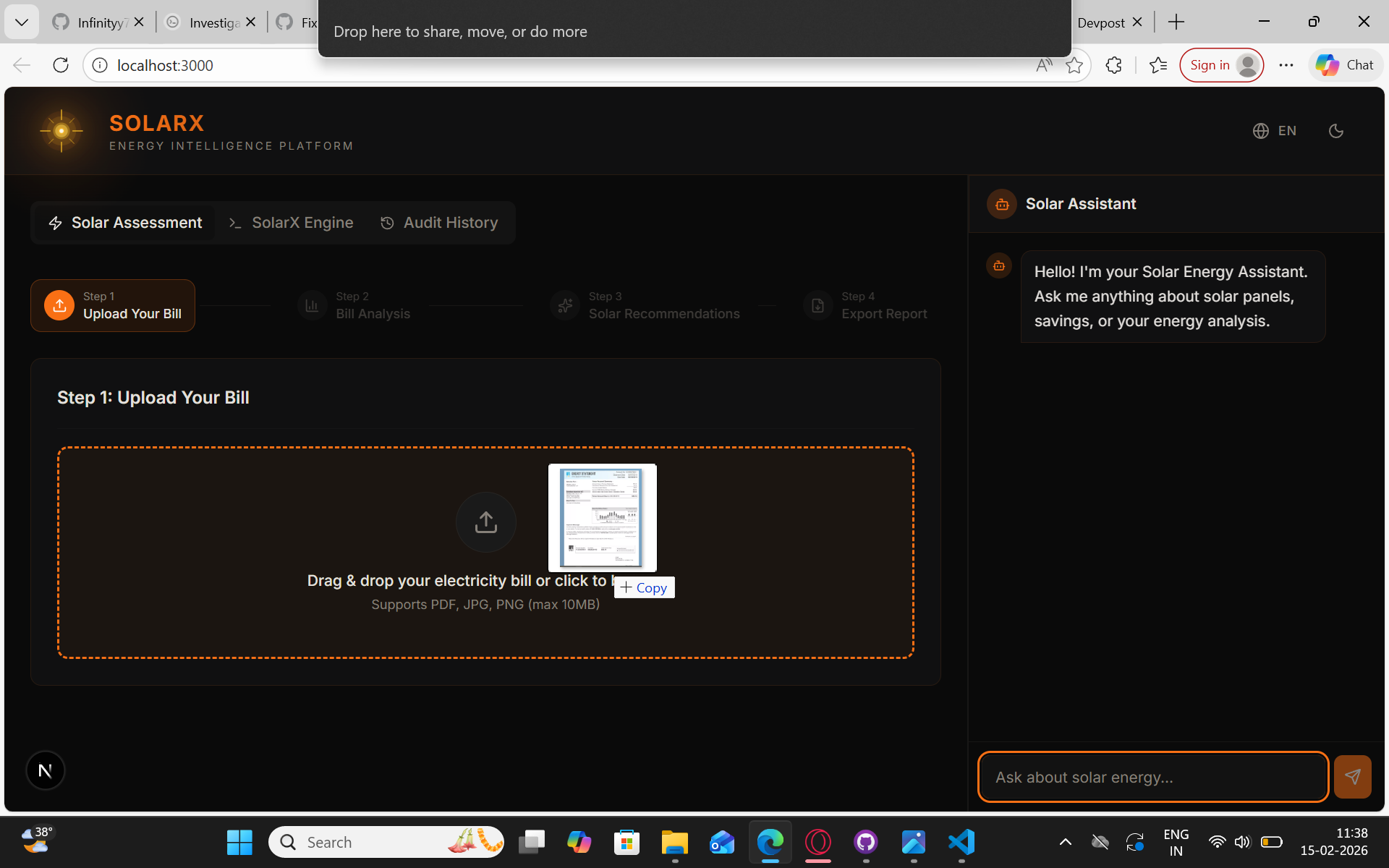Viewport: 1389px width, 868px height.
Task: Open Visual Studio Code from taskbar
Action: pos(961,842)
